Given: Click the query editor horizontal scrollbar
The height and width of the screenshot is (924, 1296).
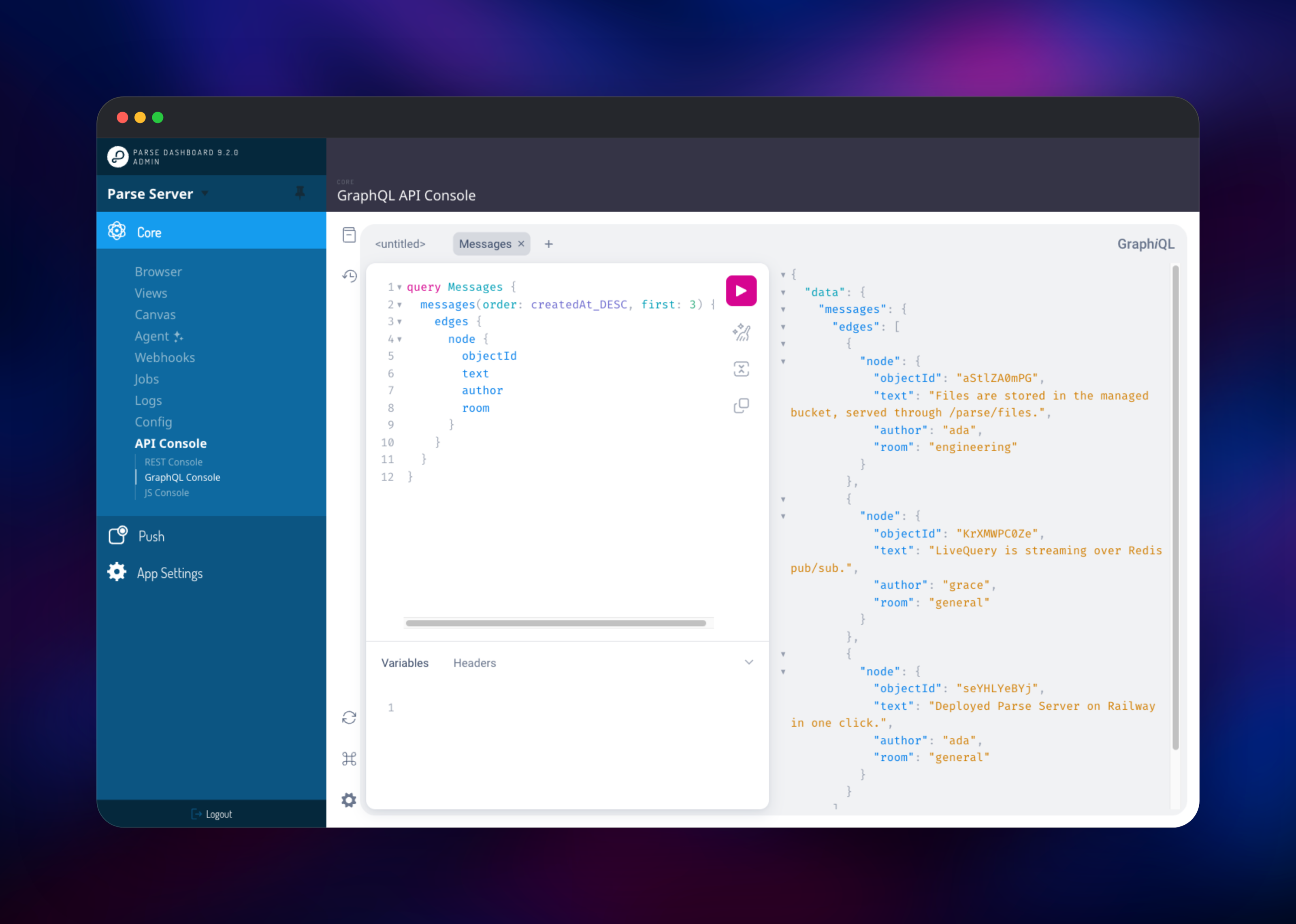Looking at the screenshot, I should pyautogui.click(x=556, y=623).
